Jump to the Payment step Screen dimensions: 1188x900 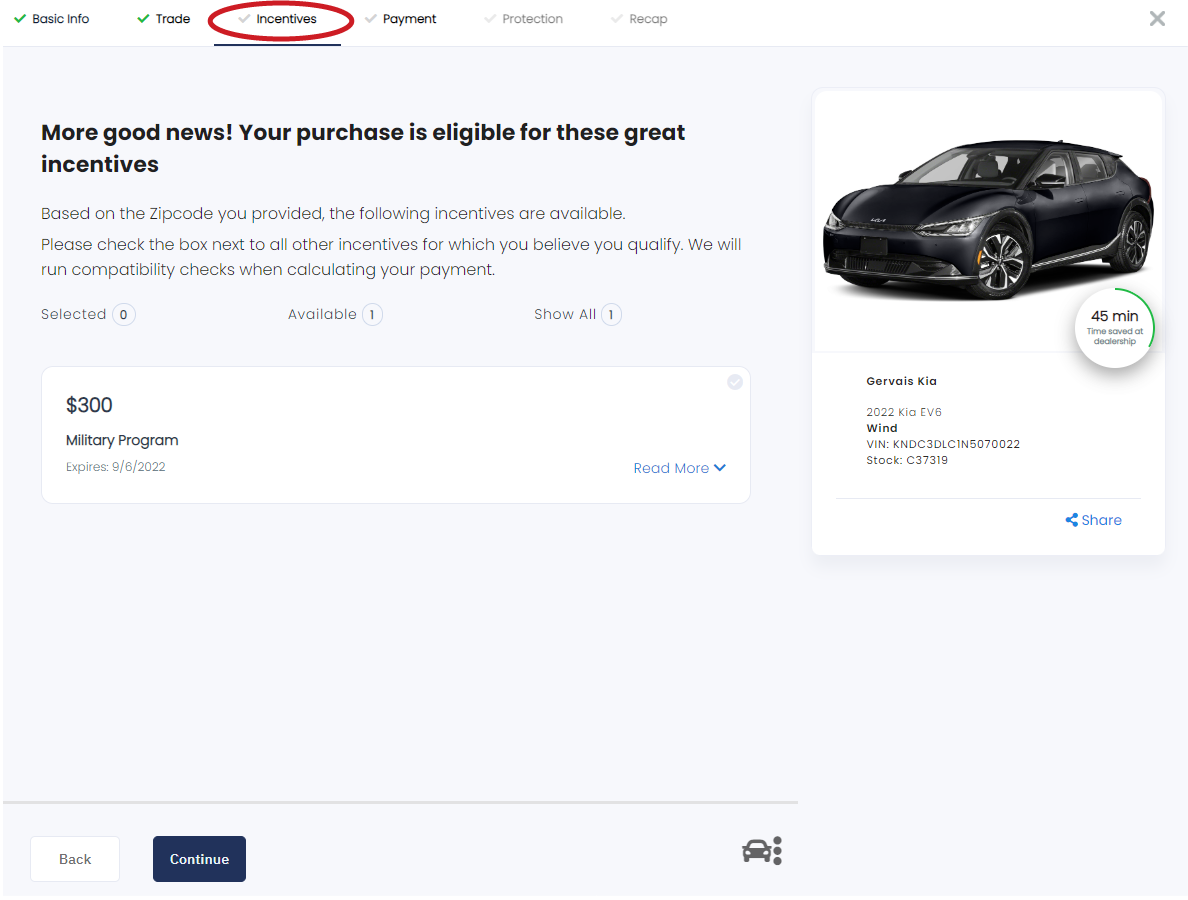coord(401,19)
